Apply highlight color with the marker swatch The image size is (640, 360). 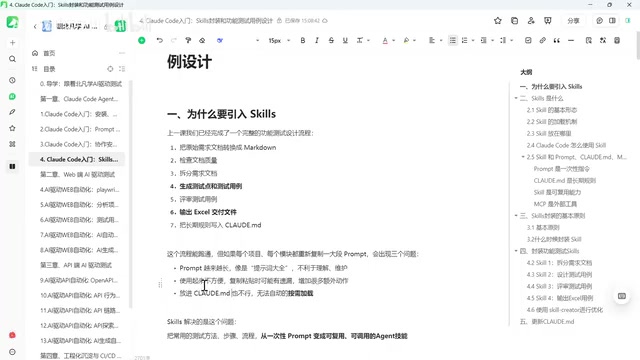(x=406, y=40)
